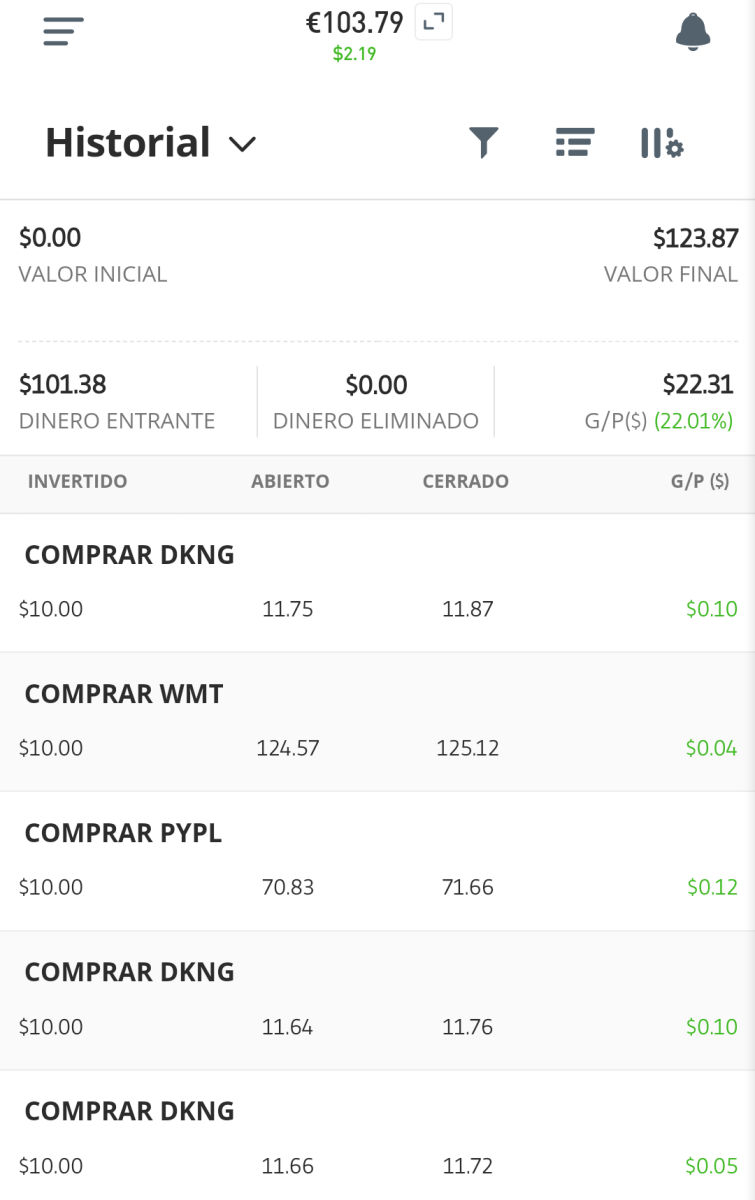Viewport: 755px width, 1200px height.
Task: Open the notifications bell
Action: click(693, 32)
